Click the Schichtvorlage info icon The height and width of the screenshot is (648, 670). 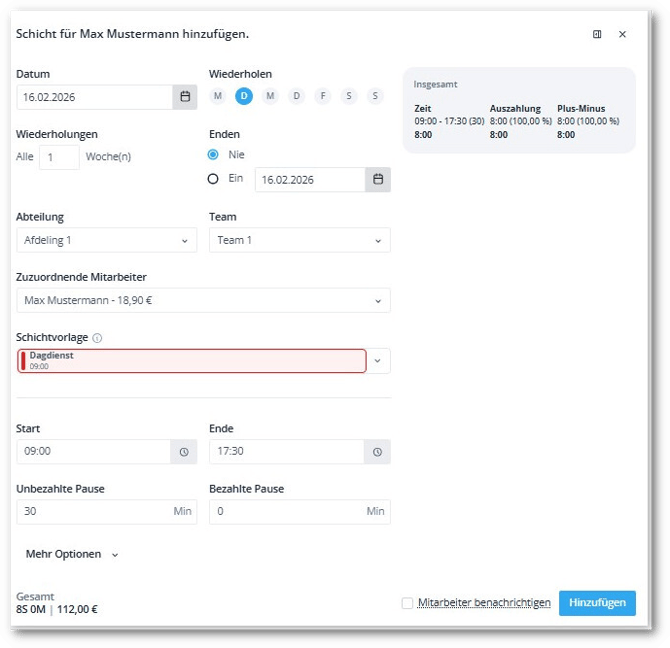click(97, 338)
